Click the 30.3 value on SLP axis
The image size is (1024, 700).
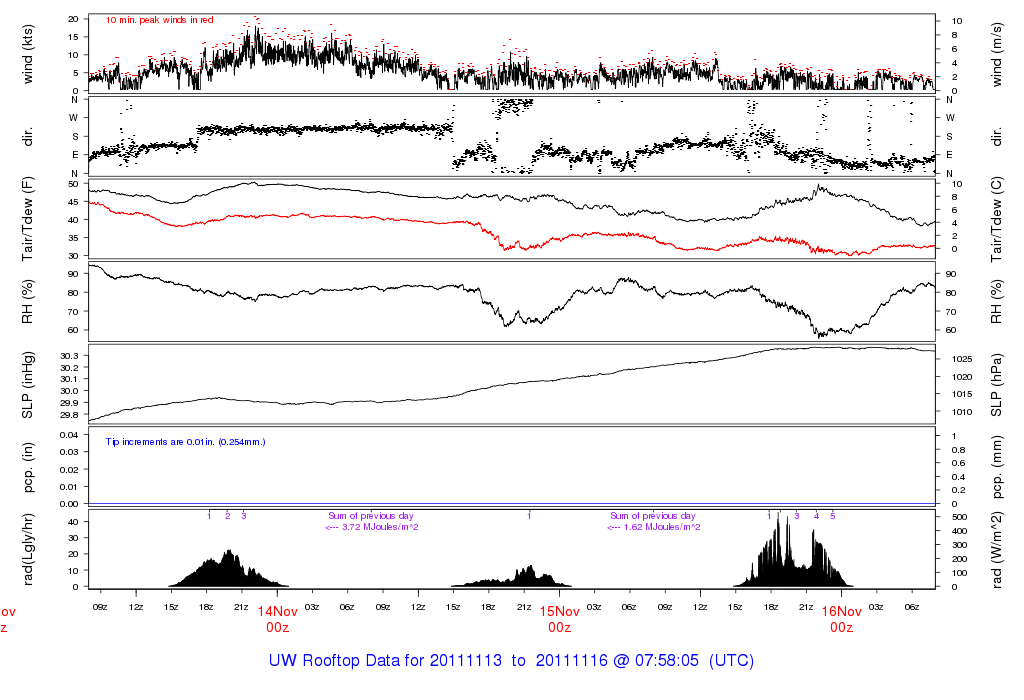pos(69,356)
